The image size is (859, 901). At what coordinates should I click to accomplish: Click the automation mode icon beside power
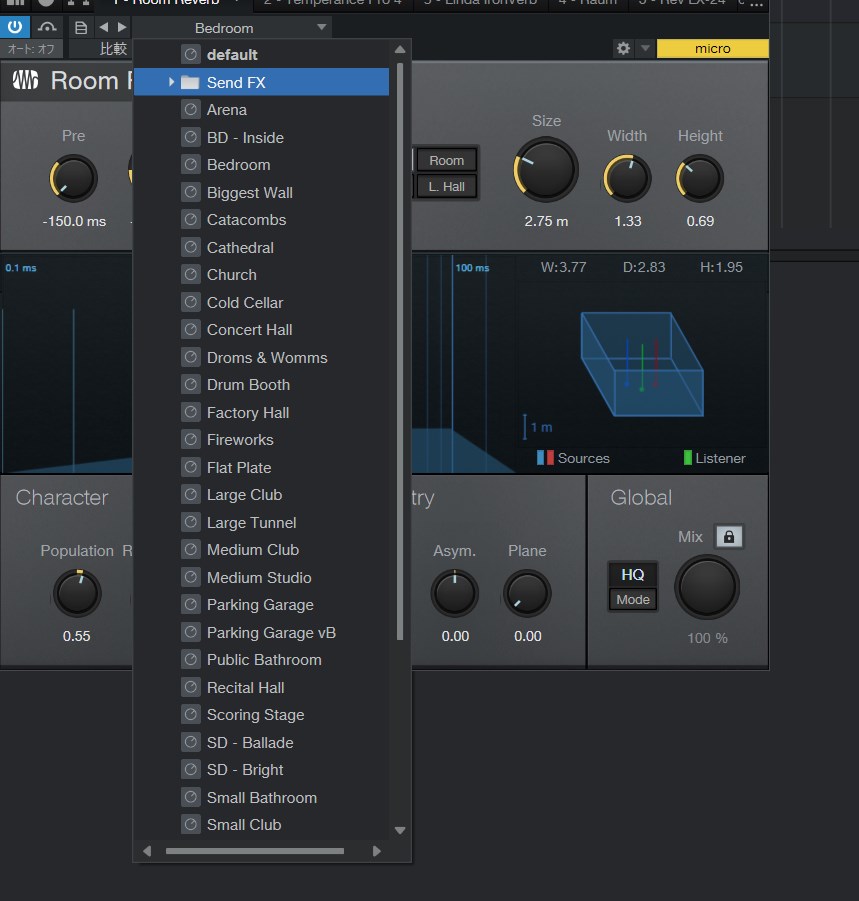point(48,27)
